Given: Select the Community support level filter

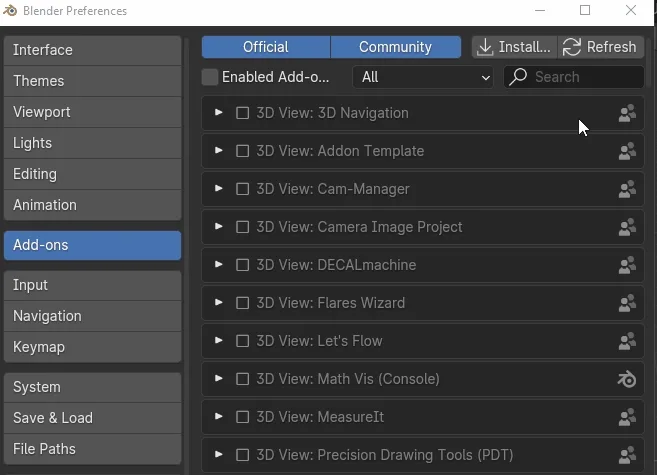Looking at the screenshot, I should click(x=395, y=47).
